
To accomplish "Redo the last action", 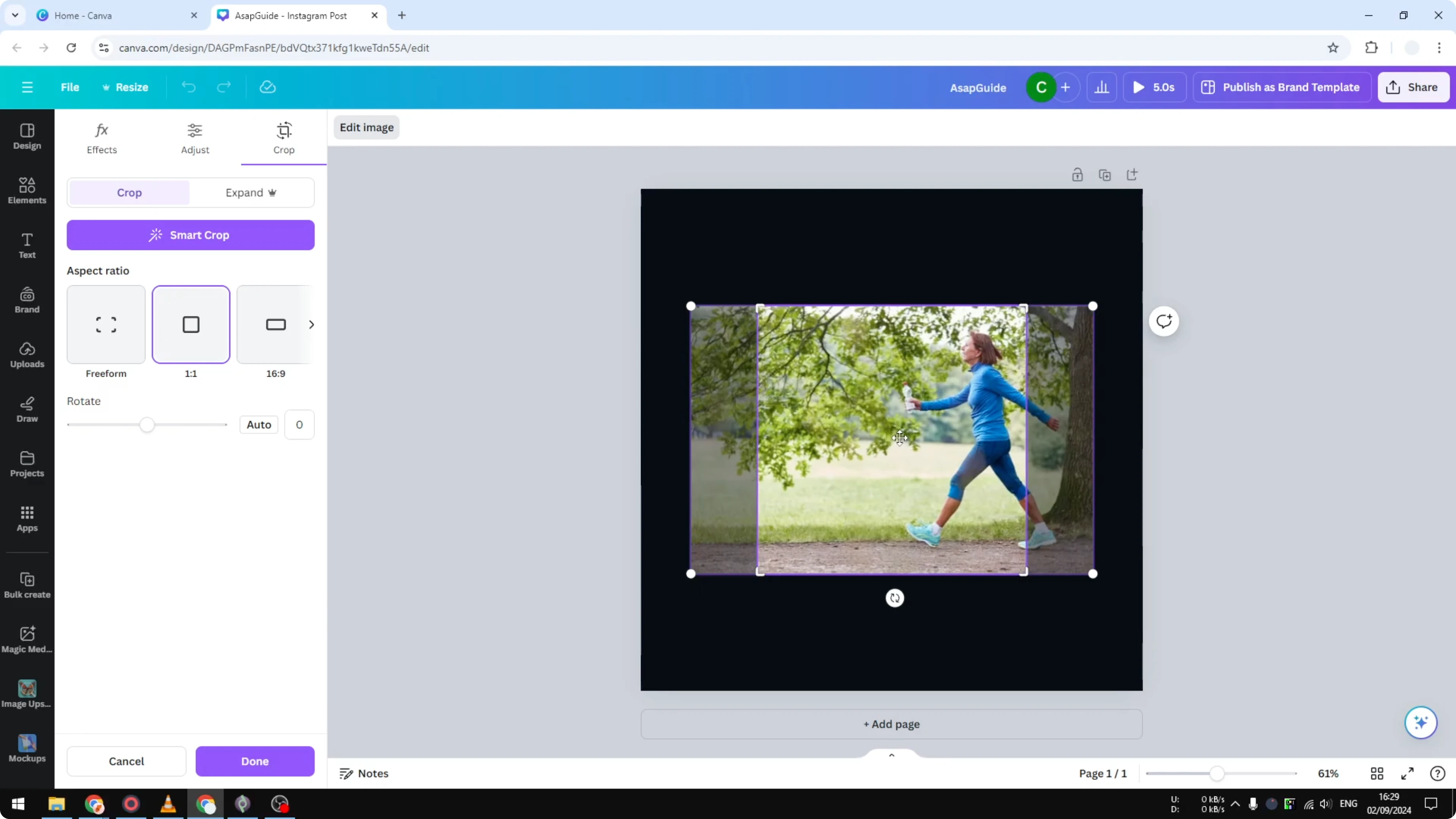I will click(224, 87).
